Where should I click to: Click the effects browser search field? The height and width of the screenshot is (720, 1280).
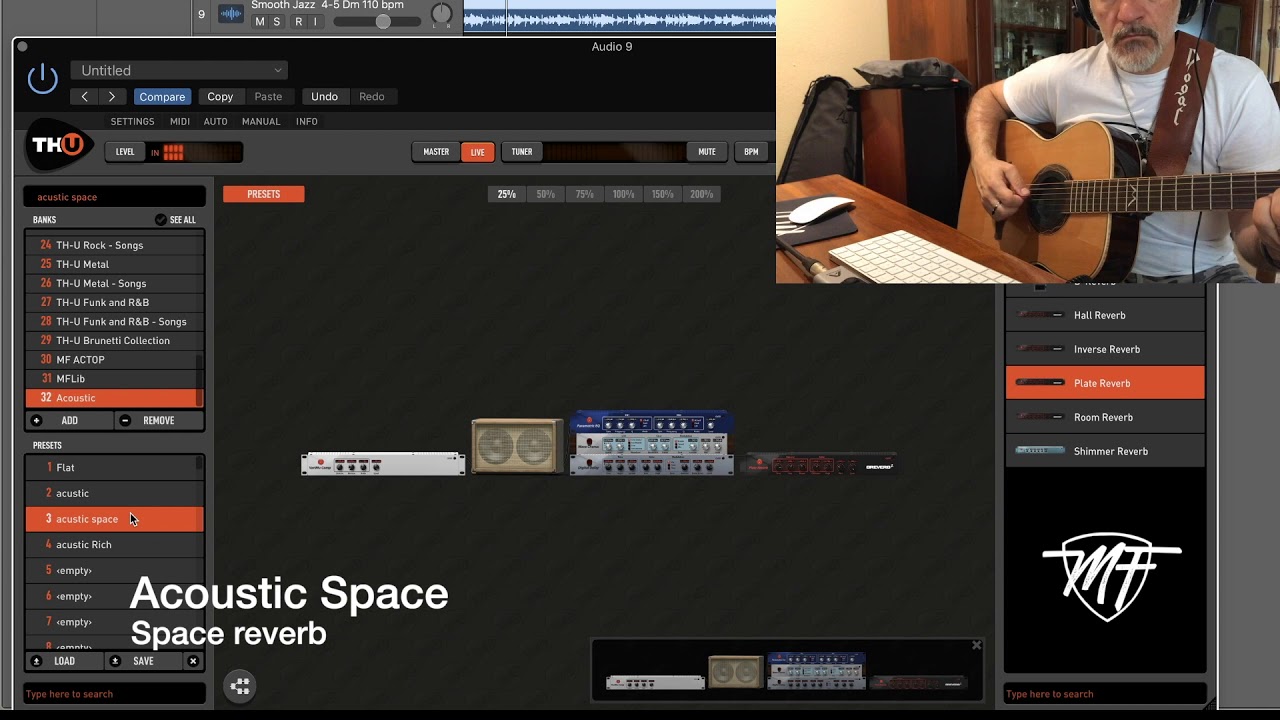pyautogui.click(x=1104, y=694)
